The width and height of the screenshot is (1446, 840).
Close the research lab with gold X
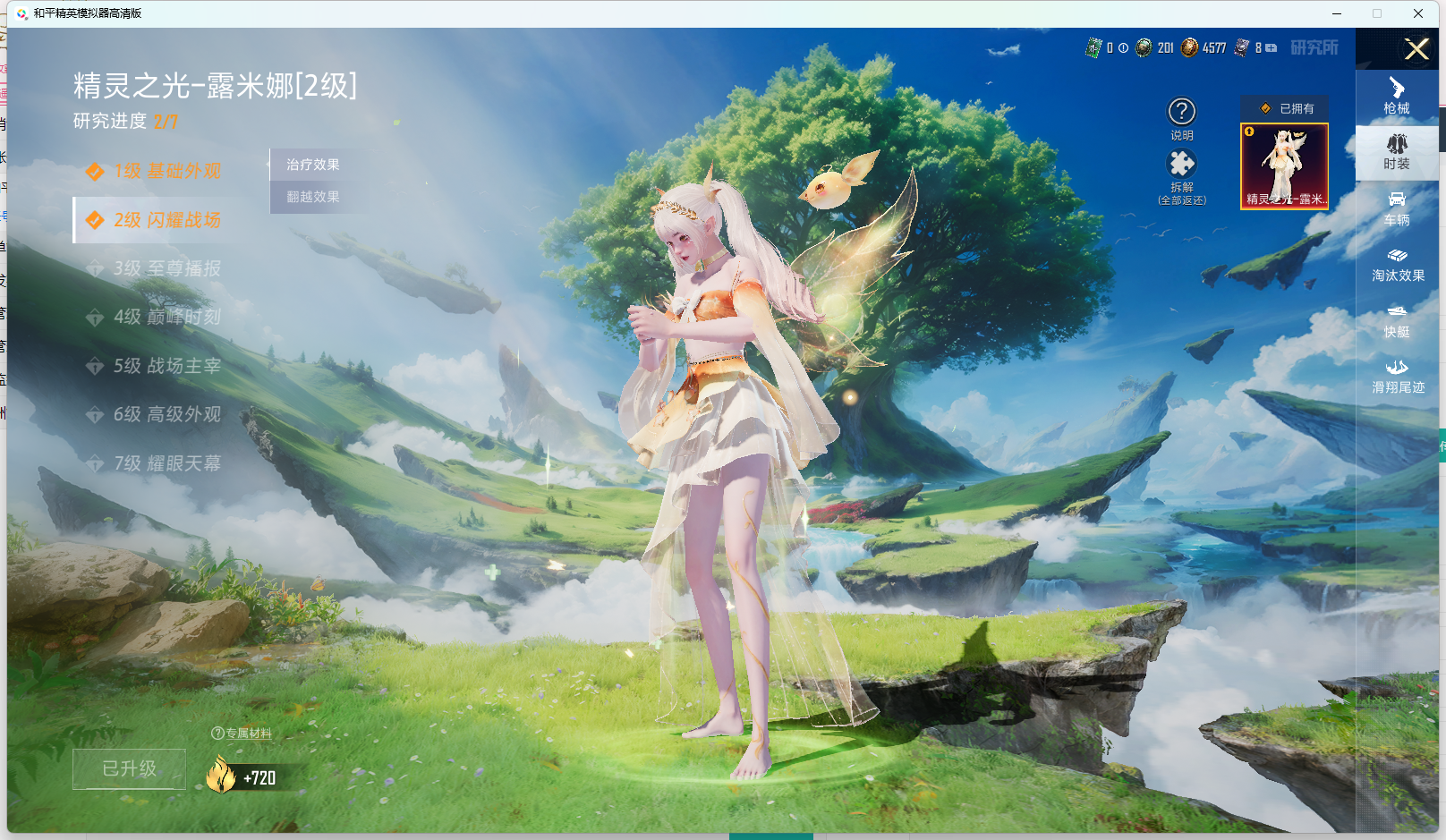1416,48
